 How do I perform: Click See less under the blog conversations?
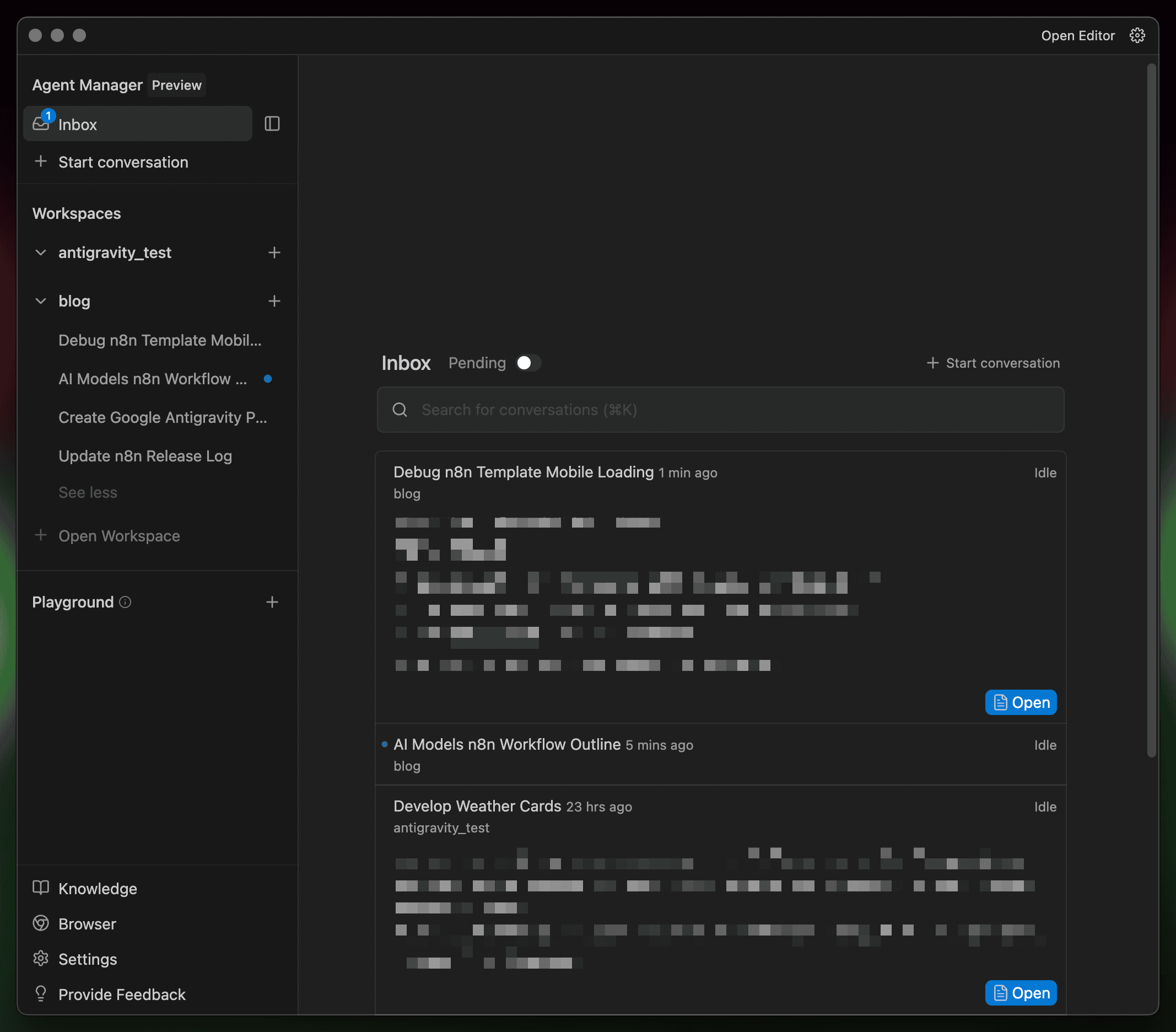click(x=88, y=492)
